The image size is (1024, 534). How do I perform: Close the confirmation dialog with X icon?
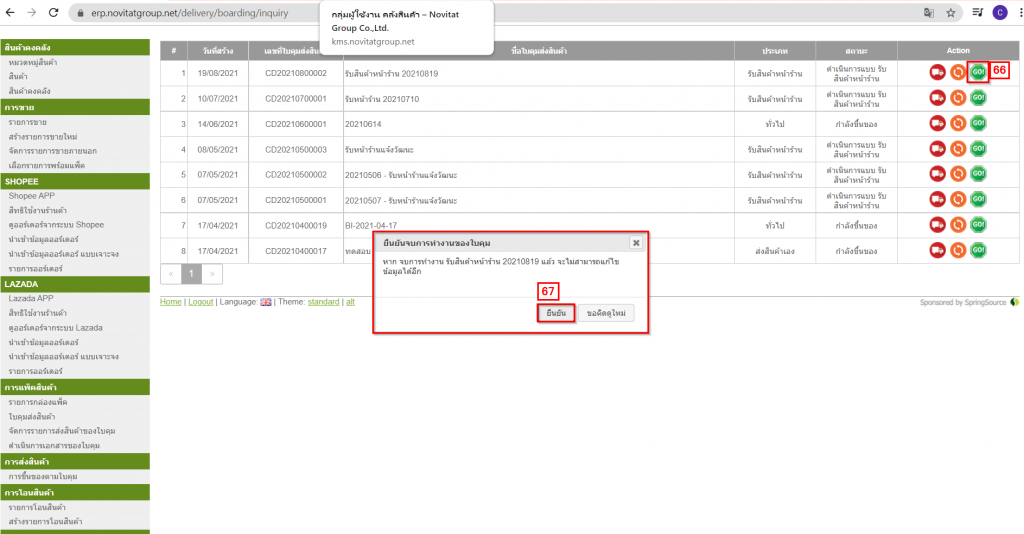(x=635, y=242)
